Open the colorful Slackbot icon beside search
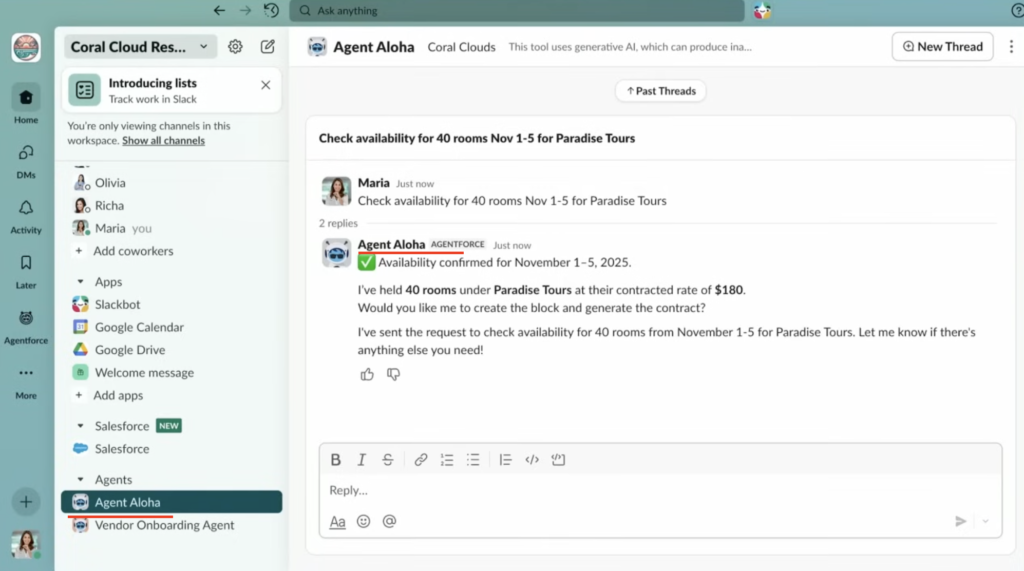Viewport: 1024px width, 571px height. point(762,10)
